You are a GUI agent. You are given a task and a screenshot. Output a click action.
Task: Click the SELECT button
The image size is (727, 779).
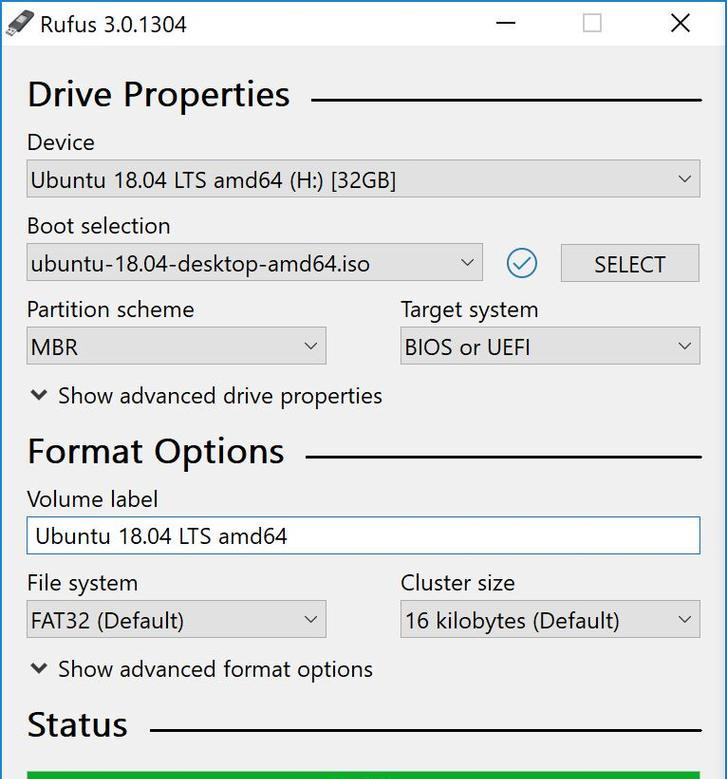(x=630, y=263)
